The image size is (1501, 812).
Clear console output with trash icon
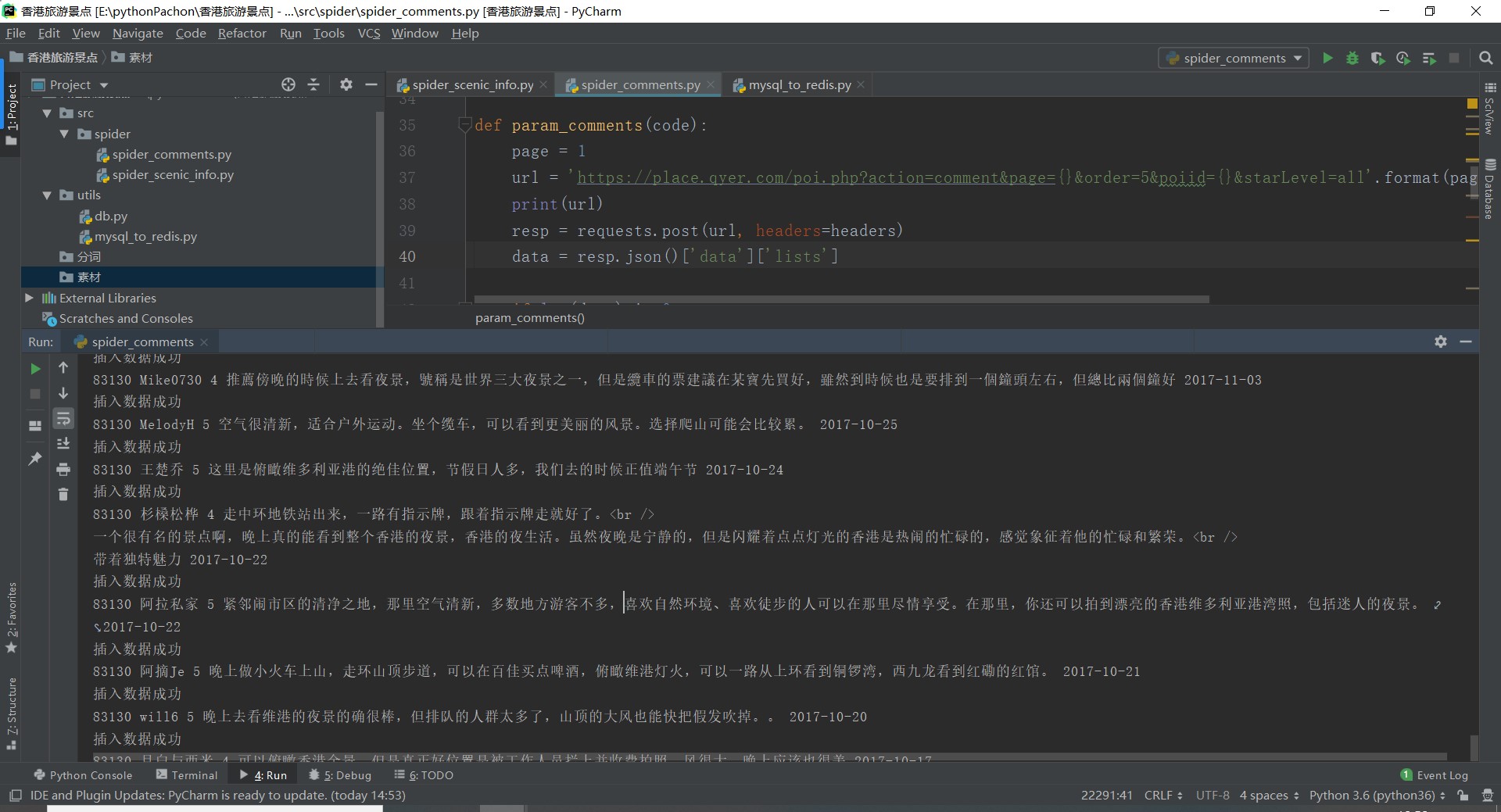pos(63,494)
